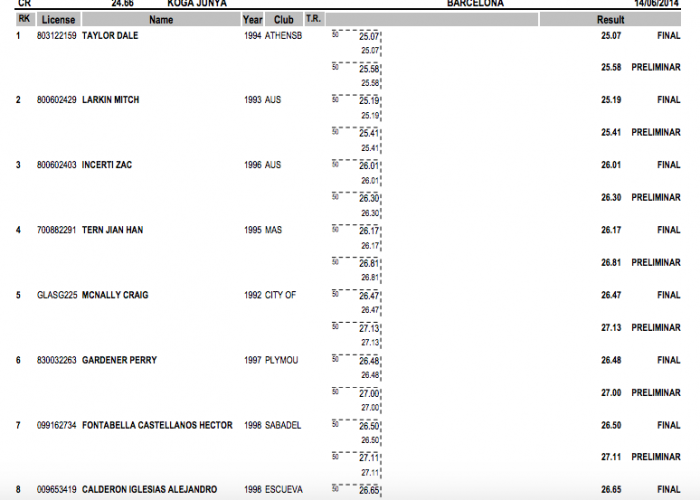Image resolution: width=700 pixels, height=500 pixels.
Task: Click 27.13 in the Result column
Action: pos(611,328)
